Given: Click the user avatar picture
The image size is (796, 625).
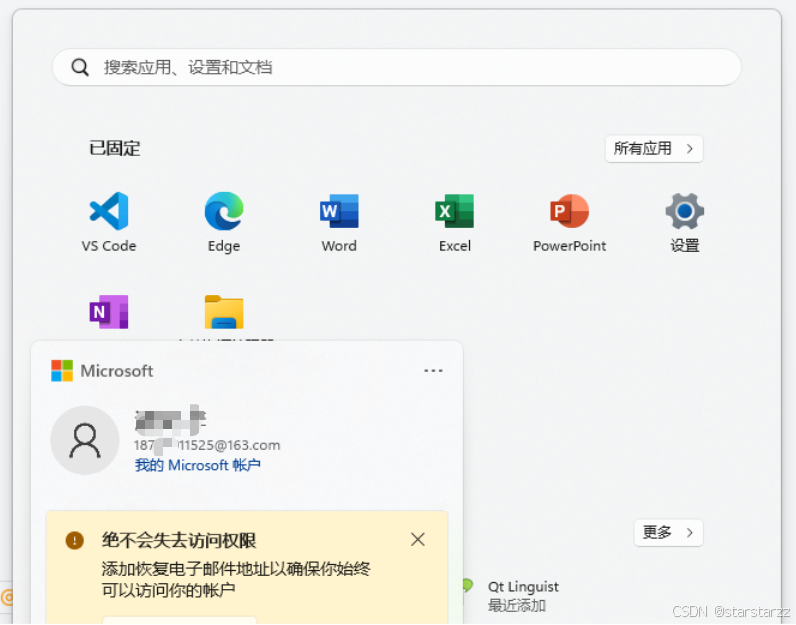Looking at the screenshot, I should click(85, 440).
